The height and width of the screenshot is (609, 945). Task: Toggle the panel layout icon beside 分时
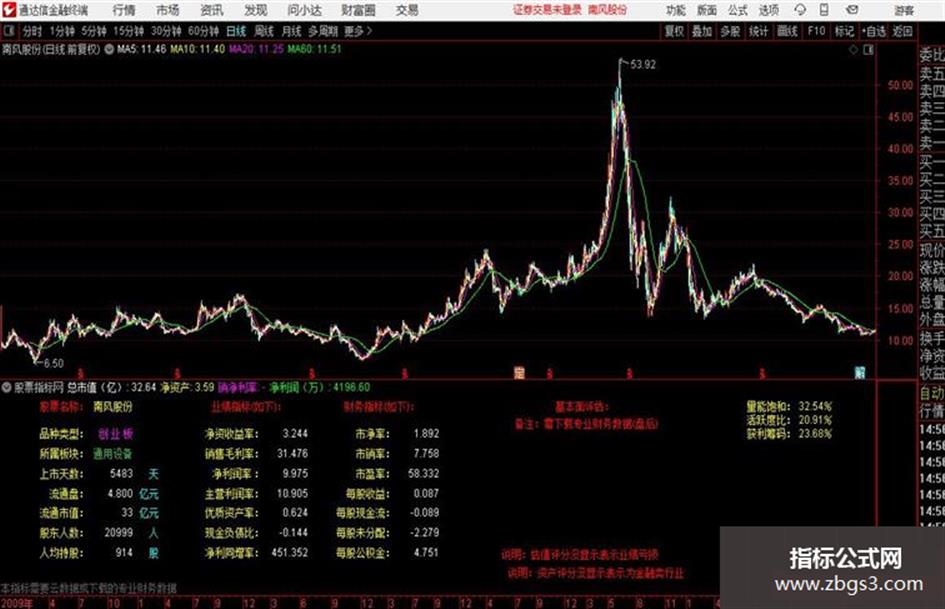tap(9, 31)
